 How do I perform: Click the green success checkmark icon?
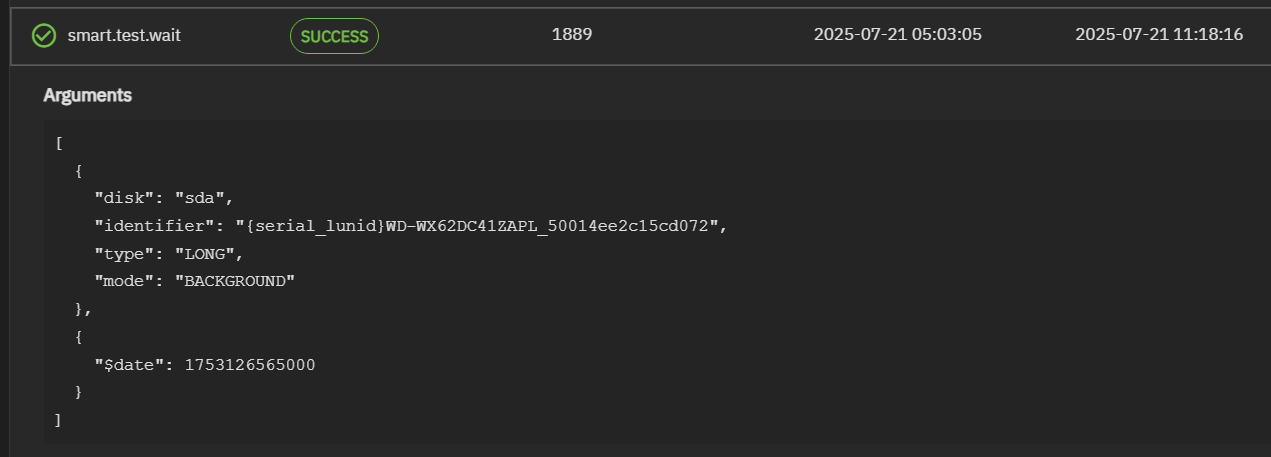point(43,36)
